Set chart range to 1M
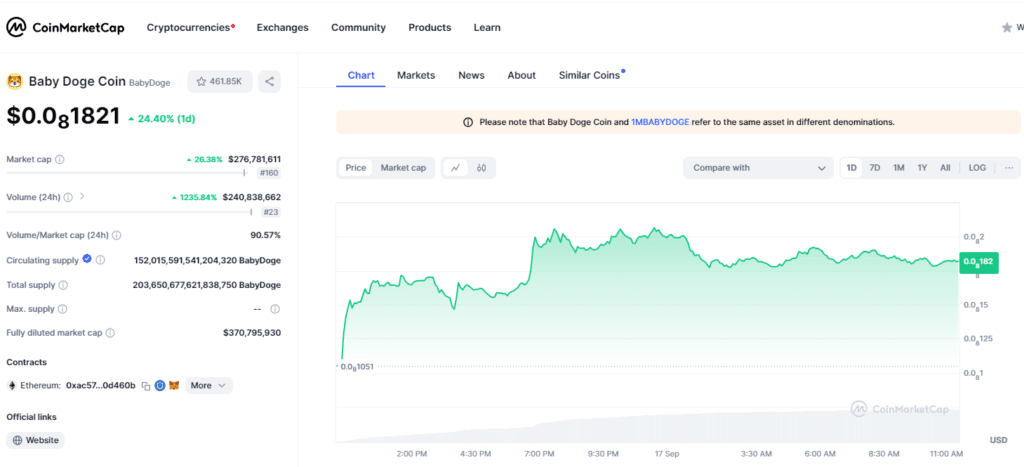 (899, 168)
